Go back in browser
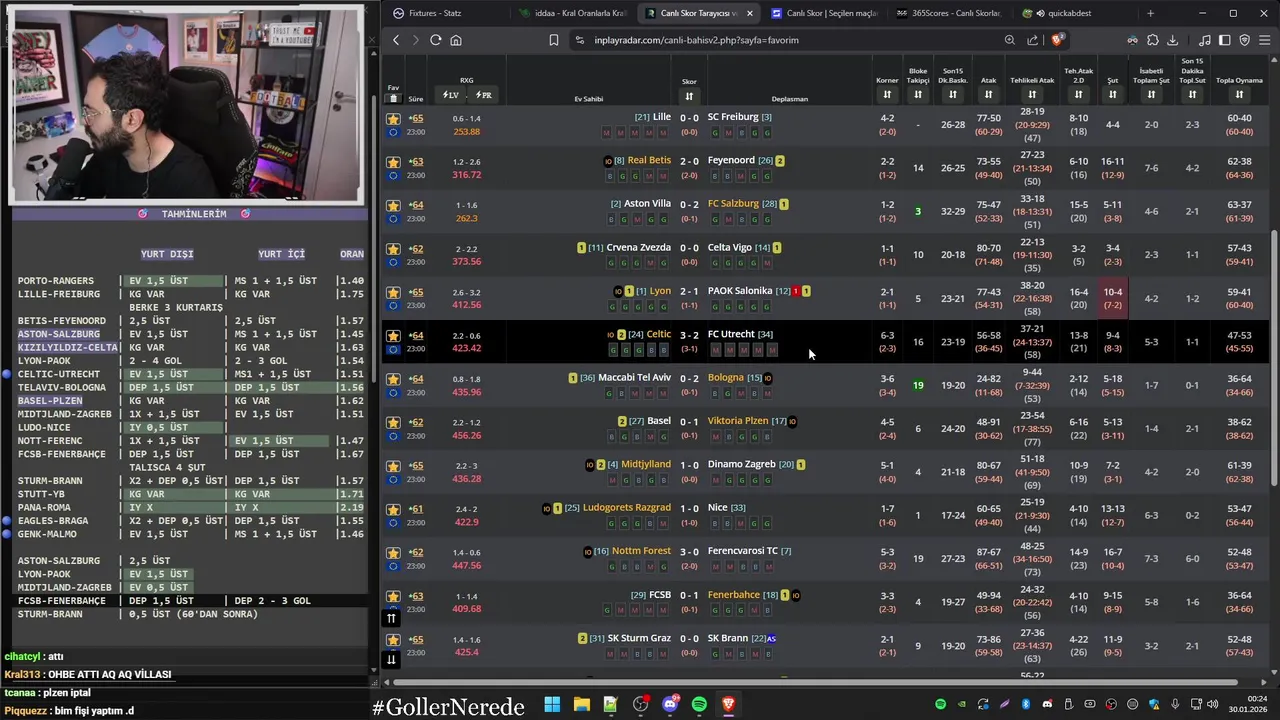Viewport: 1280px width, 720px height. coord(396,40)
